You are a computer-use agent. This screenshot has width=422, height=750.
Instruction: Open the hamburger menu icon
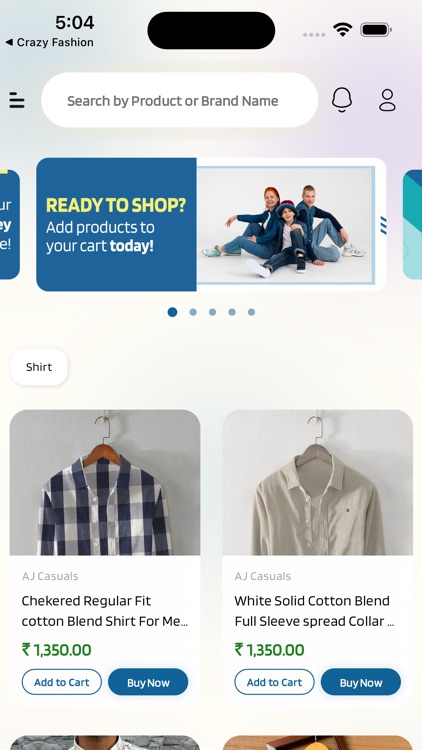(17, 100)
